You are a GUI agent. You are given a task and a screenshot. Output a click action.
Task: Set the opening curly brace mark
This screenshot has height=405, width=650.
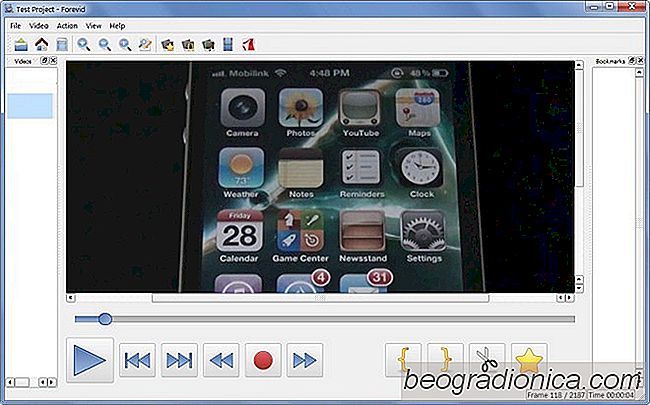pos(403,360)
